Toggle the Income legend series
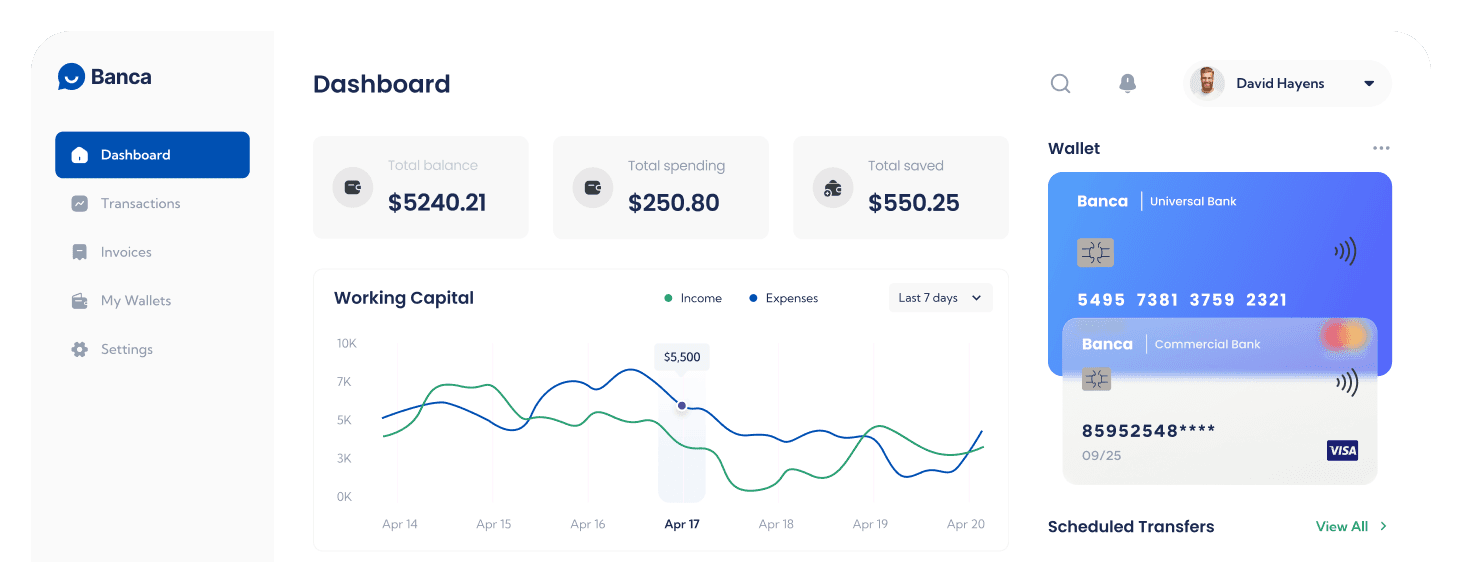This screenshot has height=562, width=1462. tap(693, 298)
